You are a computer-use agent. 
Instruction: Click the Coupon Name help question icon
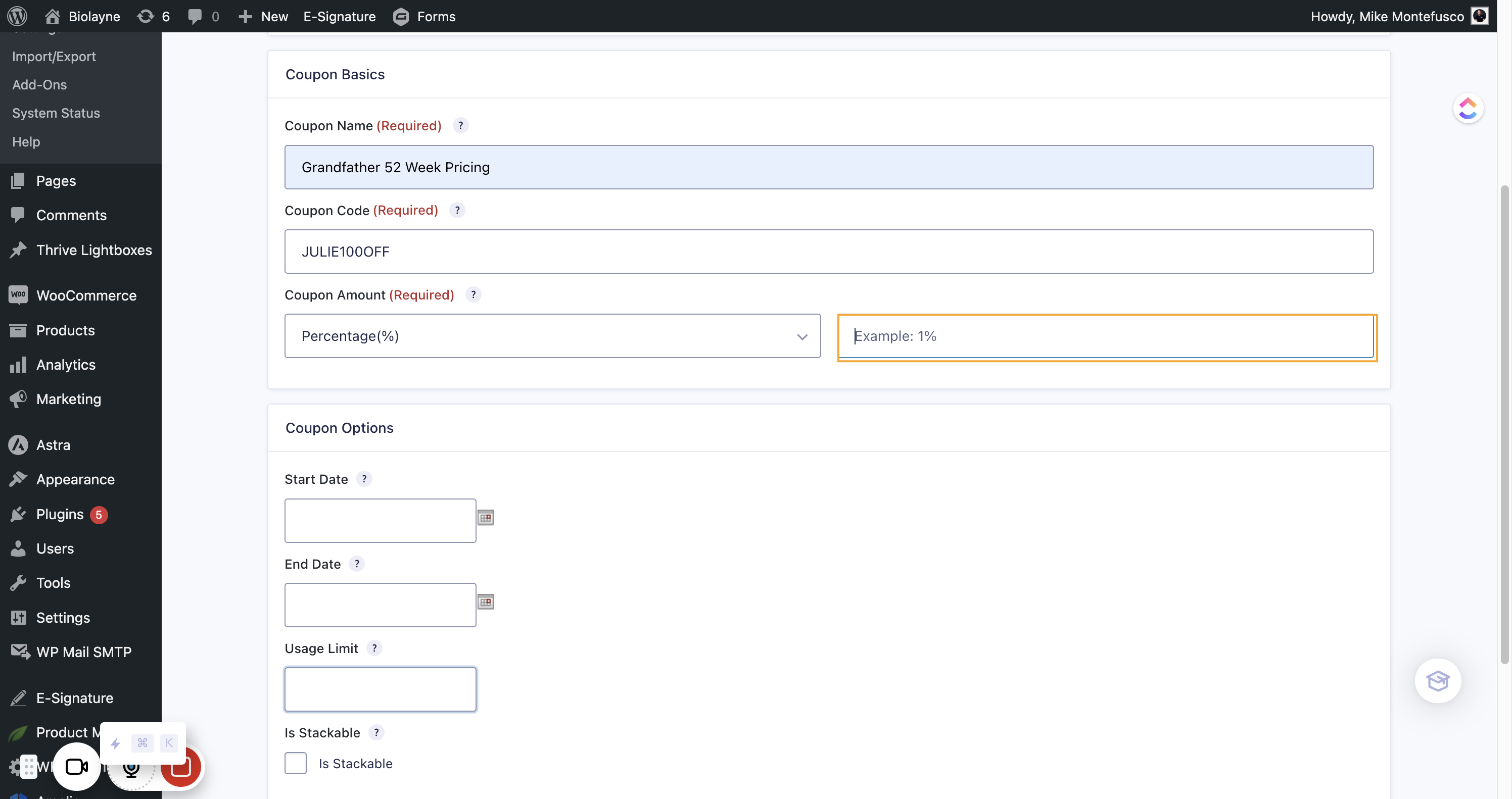point(461,126)
